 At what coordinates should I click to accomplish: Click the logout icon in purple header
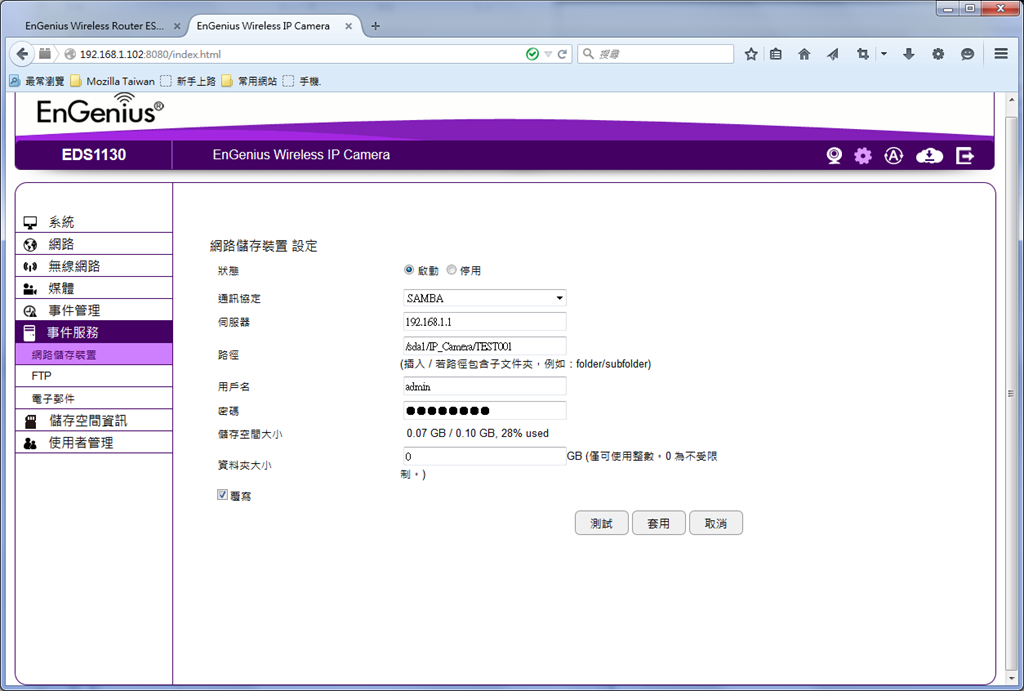(965, 155)
